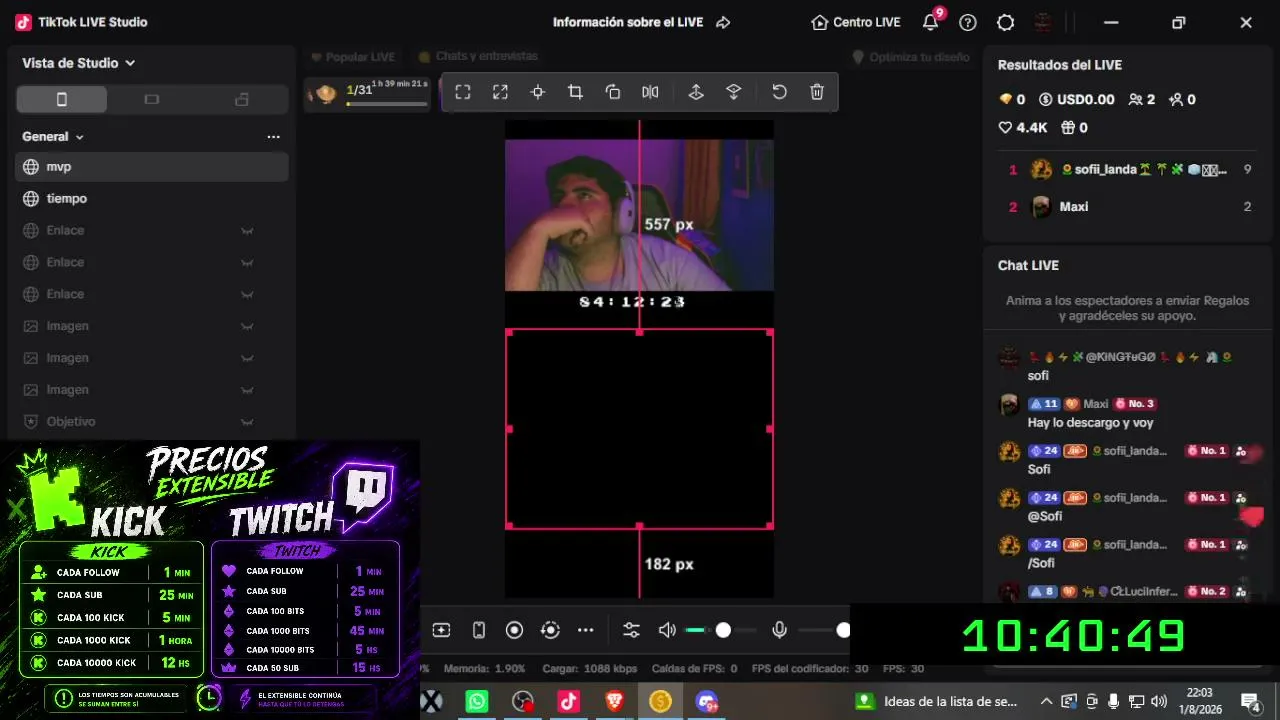
Task: Click the Chat LIVE heading
Action: tap(1028, 265)
